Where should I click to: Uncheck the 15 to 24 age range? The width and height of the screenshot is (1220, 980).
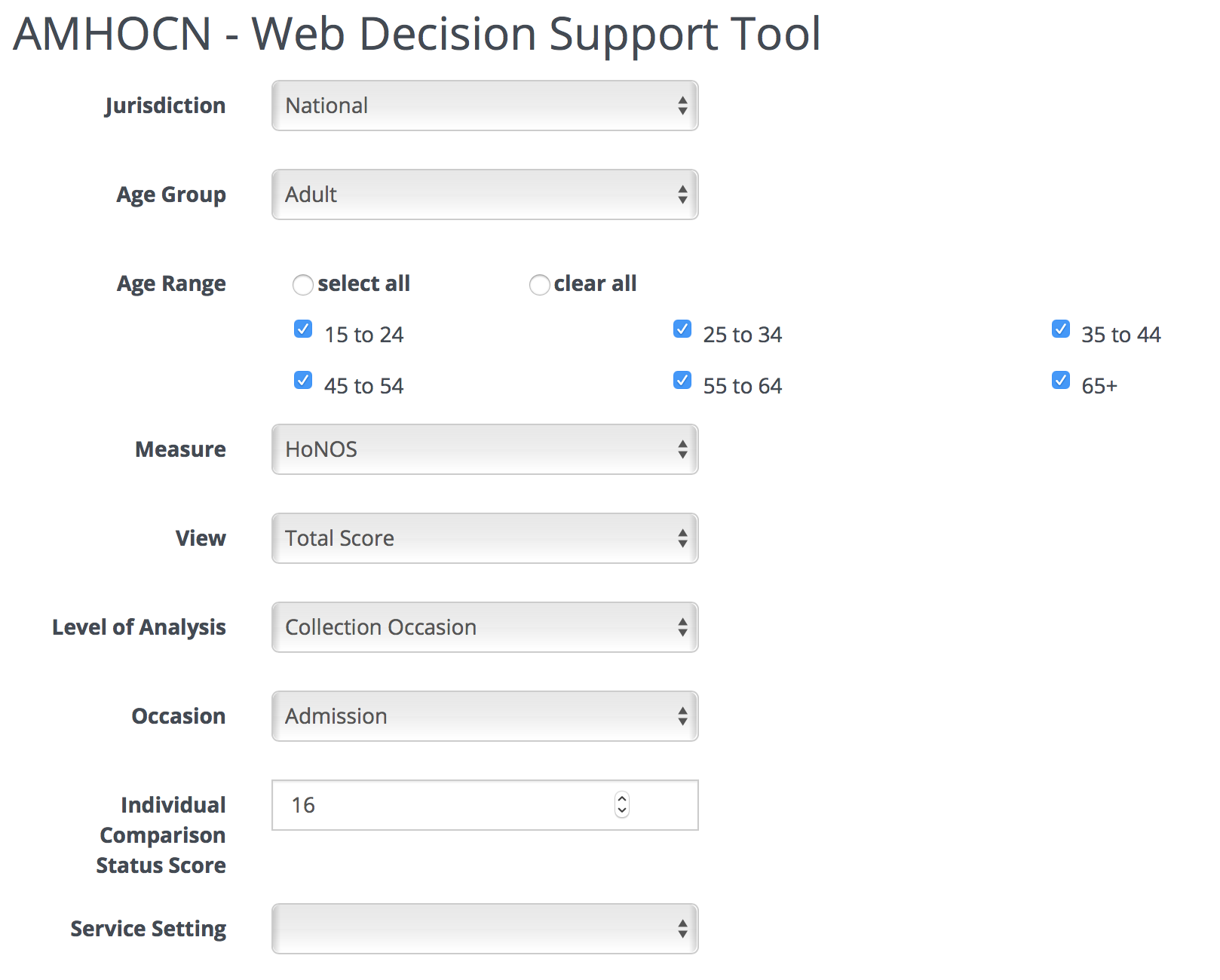point(302,329)
